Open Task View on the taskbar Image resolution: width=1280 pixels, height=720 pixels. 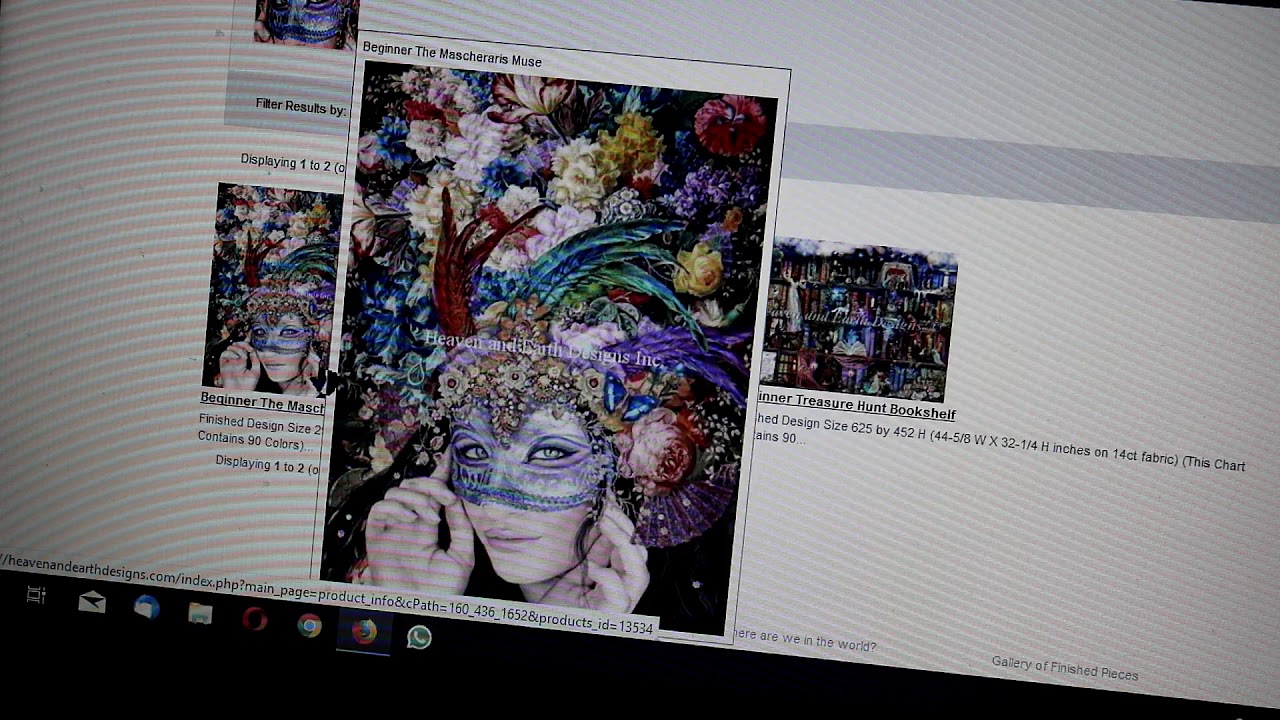[x=36, y=595]
